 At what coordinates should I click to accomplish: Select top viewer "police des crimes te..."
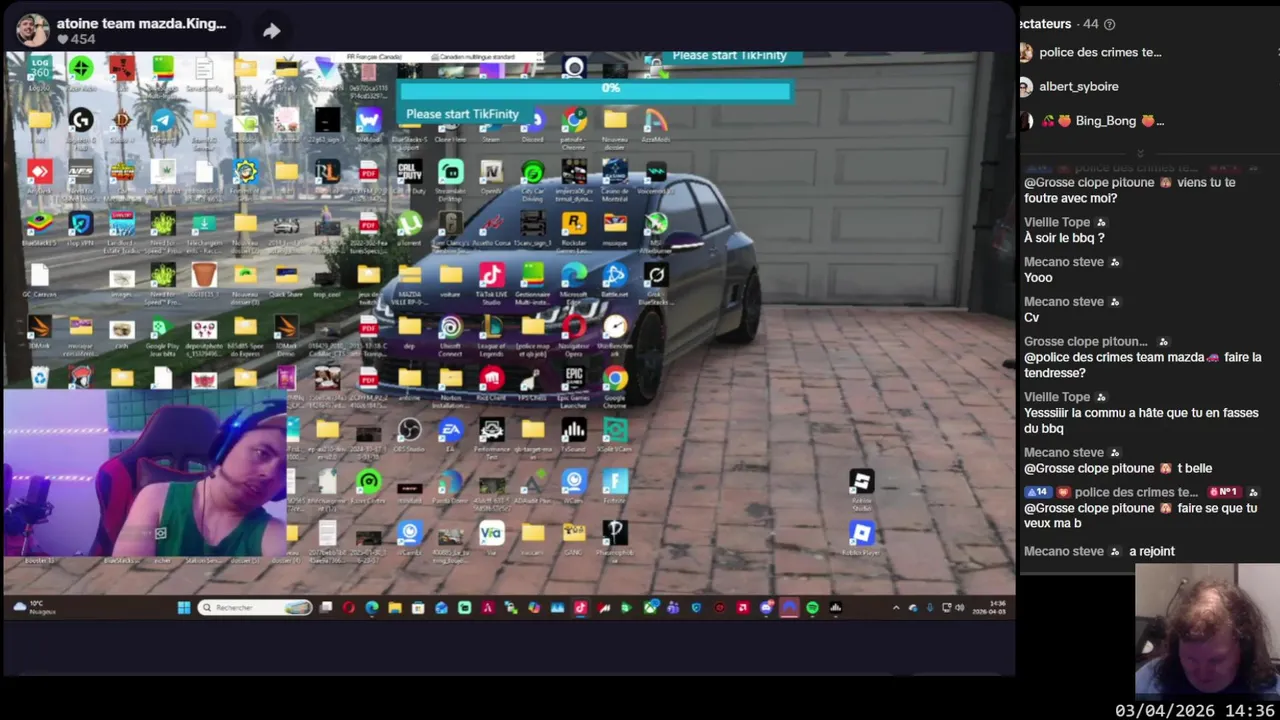pyautogui.click(x=1100, y=52)
